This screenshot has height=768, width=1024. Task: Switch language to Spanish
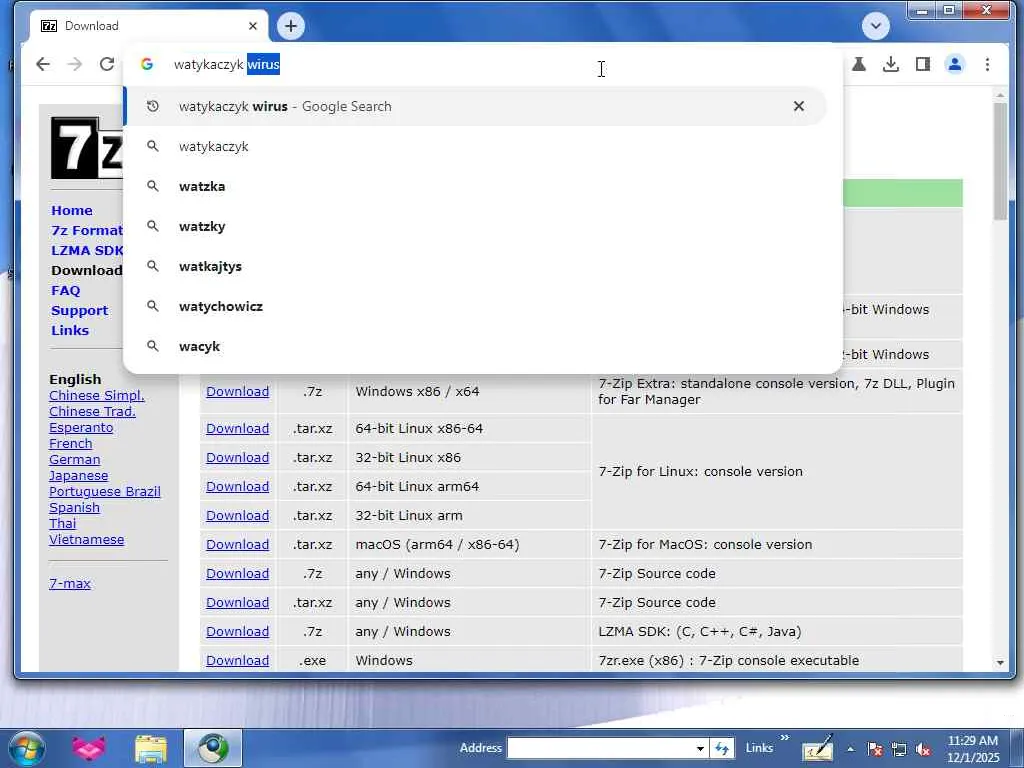pyautogui.click(x=74, y=507)
